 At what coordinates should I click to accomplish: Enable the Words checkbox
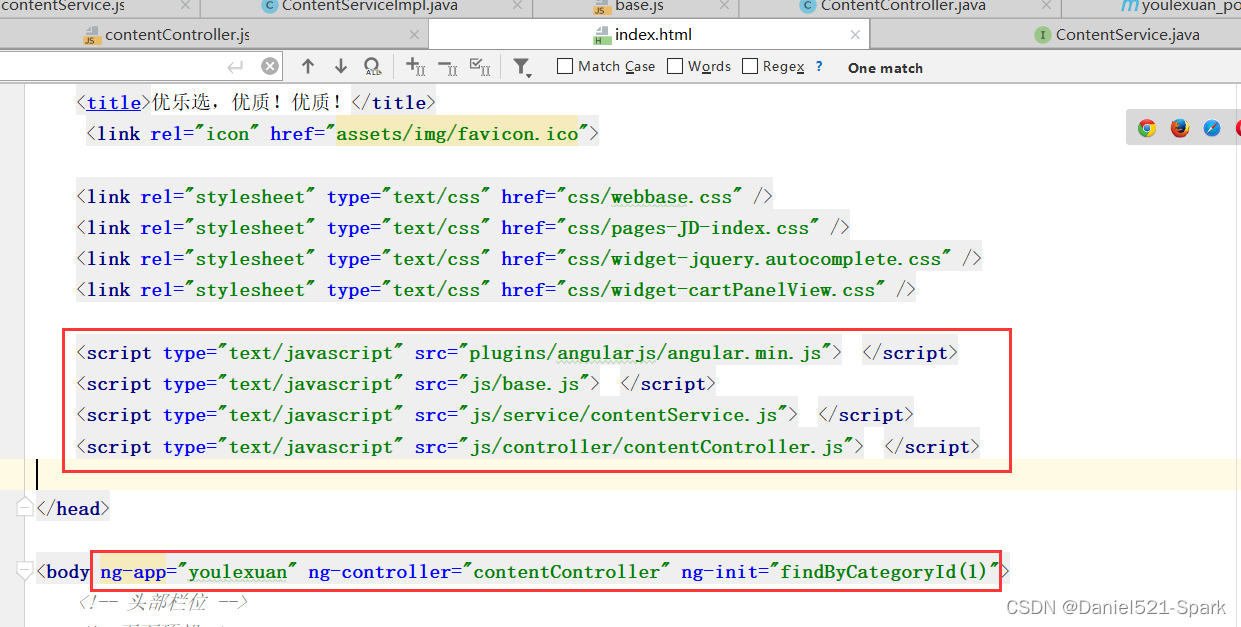(675, 66)
